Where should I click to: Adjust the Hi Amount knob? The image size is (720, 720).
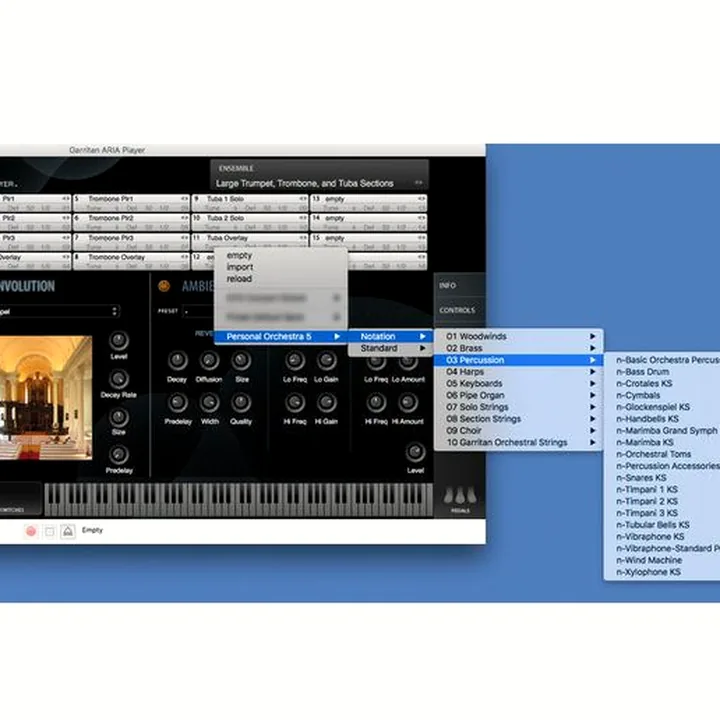408,403
